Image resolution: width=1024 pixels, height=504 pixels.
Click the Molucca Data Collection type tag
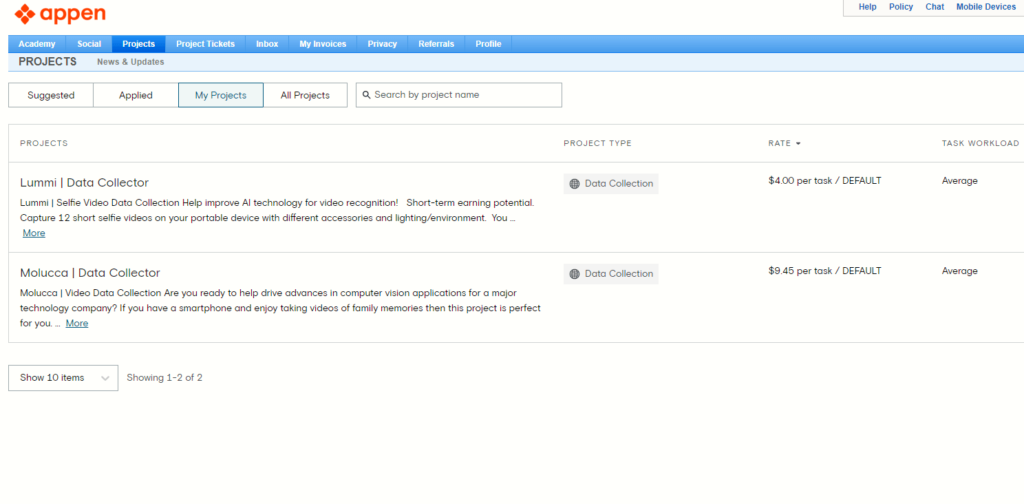[x=611, y=274]
